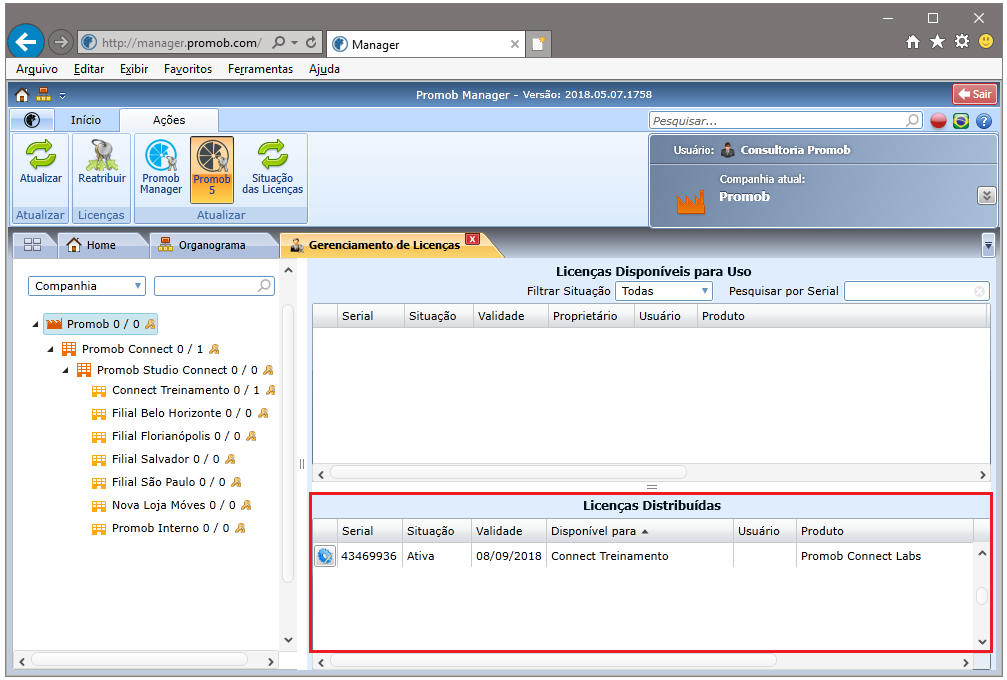
Task: Click the tree search input field
Action: tap(215, 286)
